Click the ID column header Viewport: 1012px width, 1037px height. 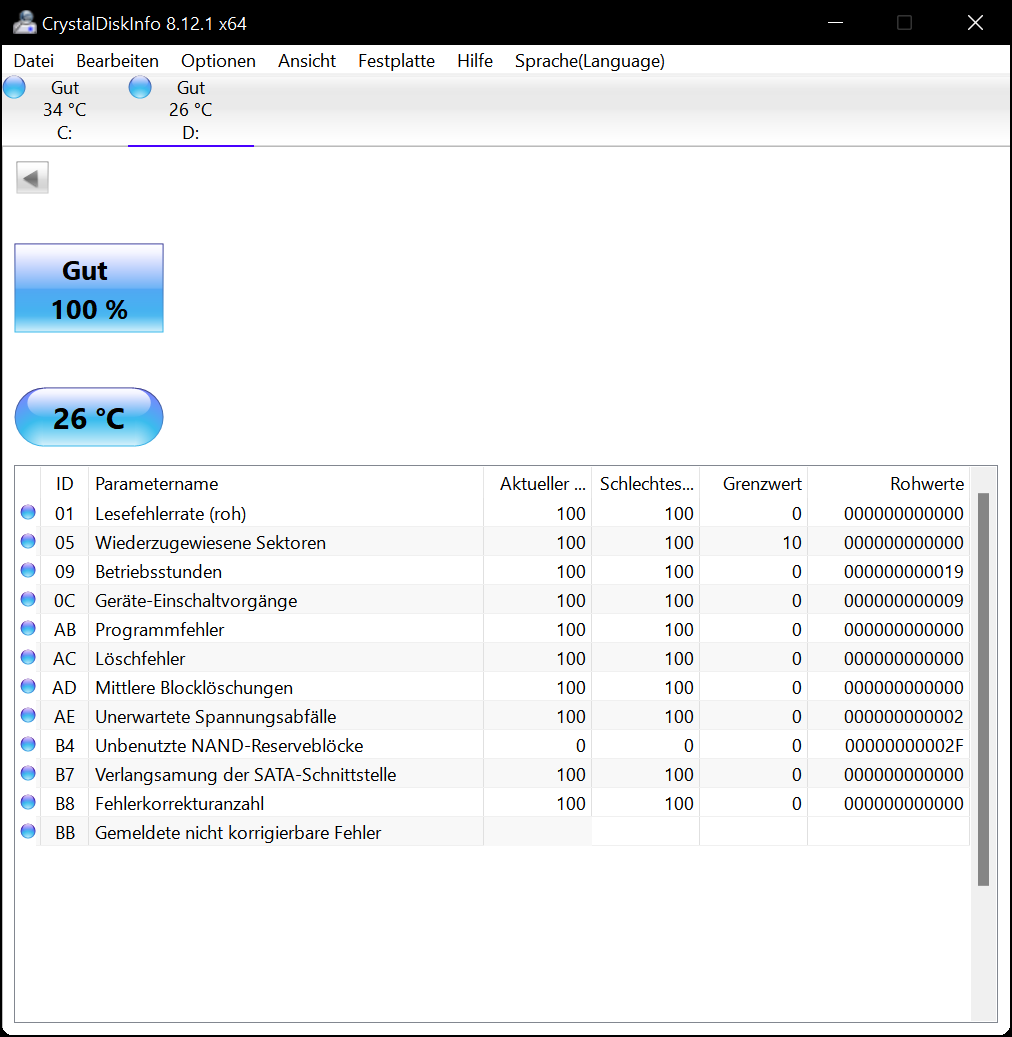(x=64, y=483)
